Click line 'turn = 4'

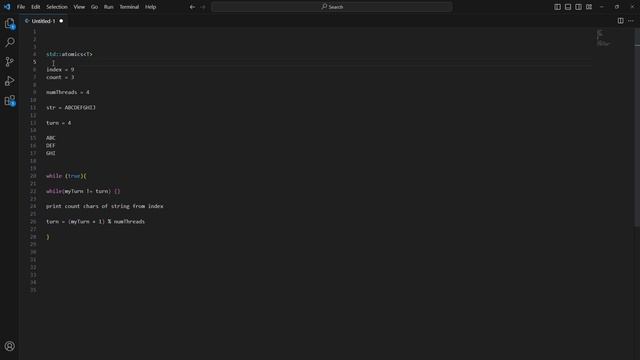(x=58, y=123)
